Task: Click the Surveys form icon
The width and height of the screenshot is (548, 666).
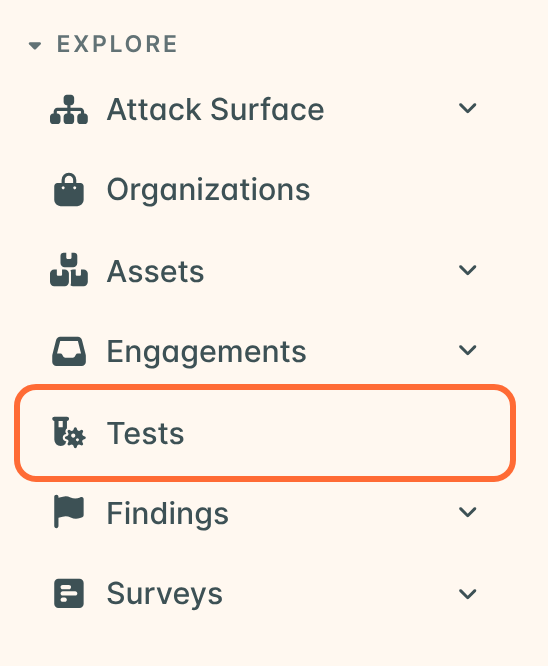Action: coord(69,593)
